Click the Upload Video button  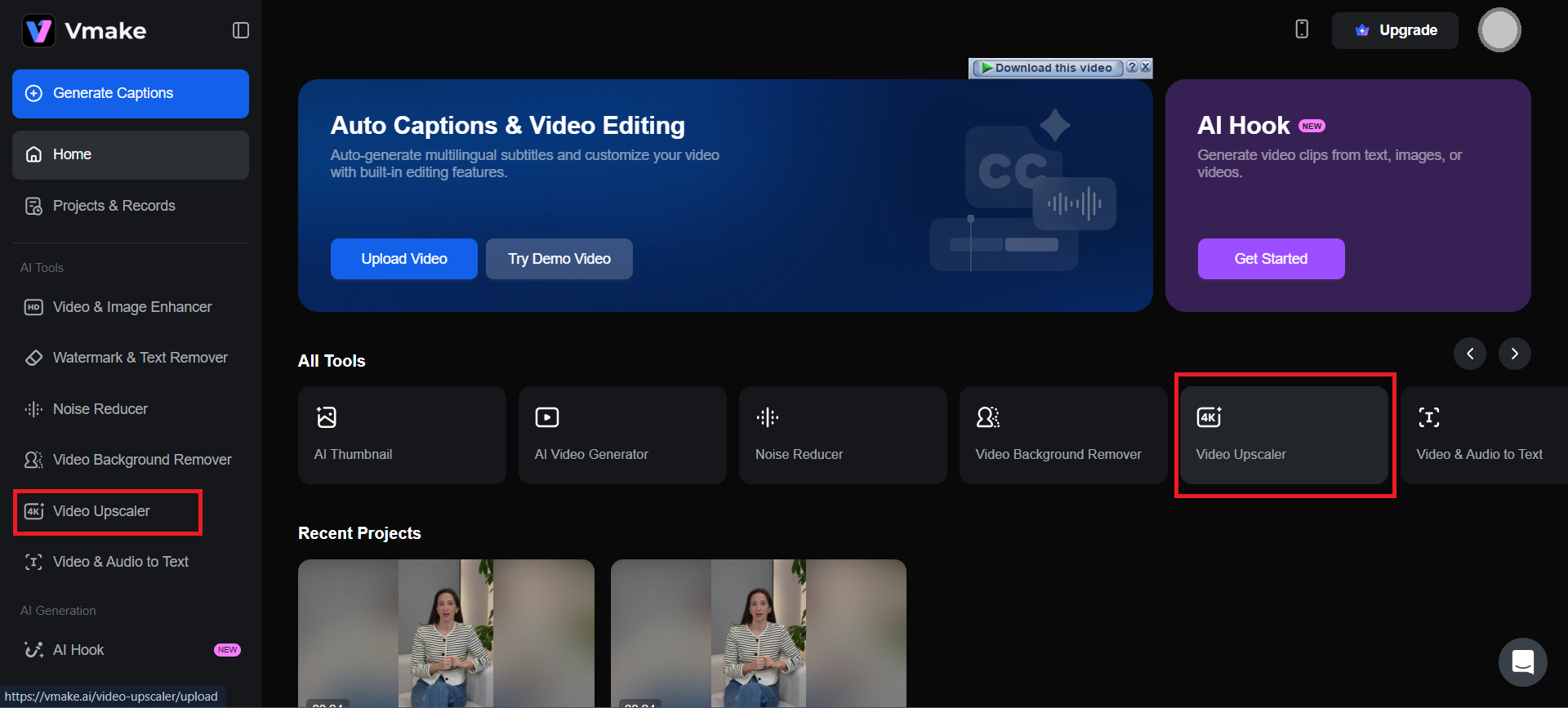coord(404,259)
